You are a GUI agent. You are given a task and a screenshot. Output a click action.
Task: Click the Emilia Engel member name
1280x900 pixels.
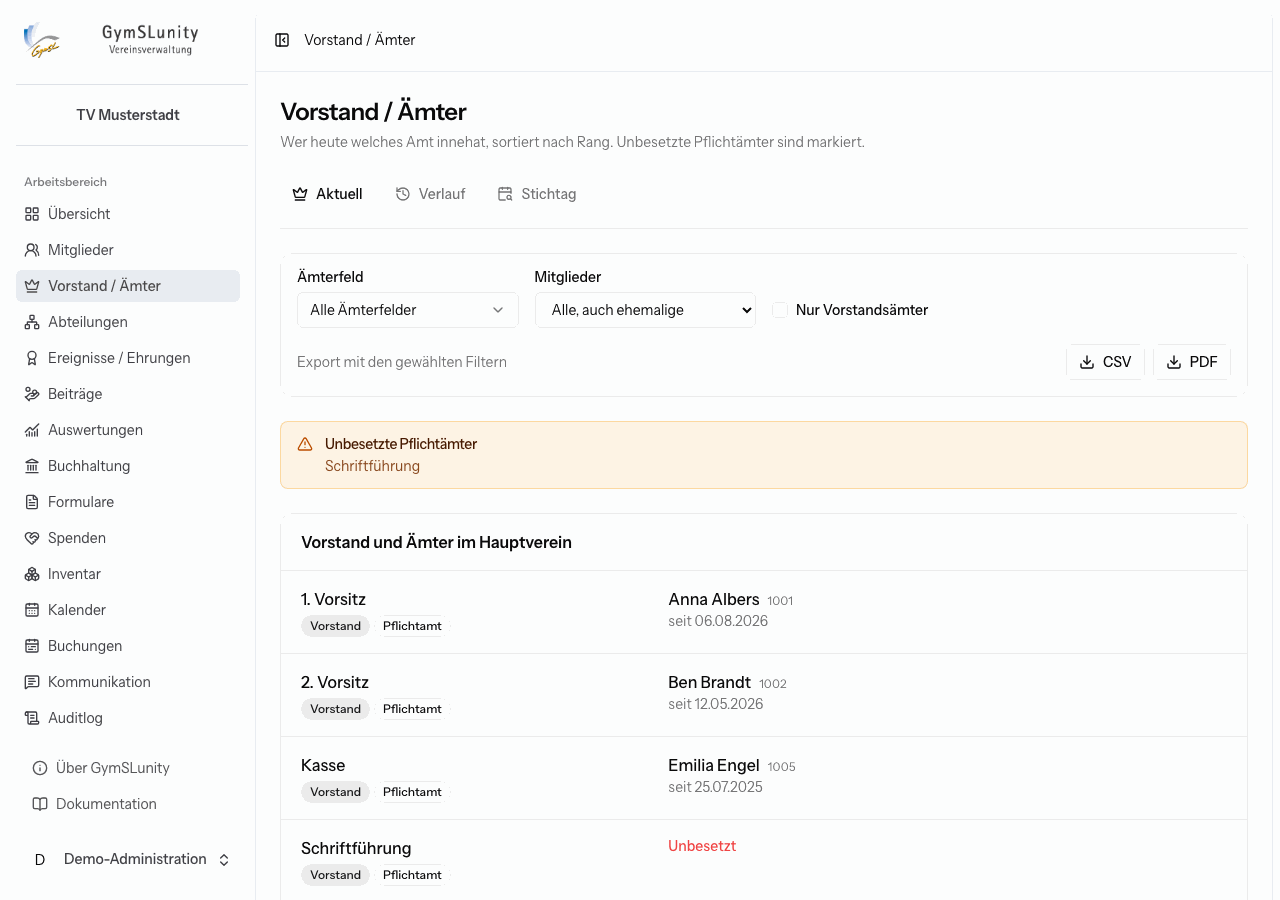pyautogui.click(x=714, y=766)
